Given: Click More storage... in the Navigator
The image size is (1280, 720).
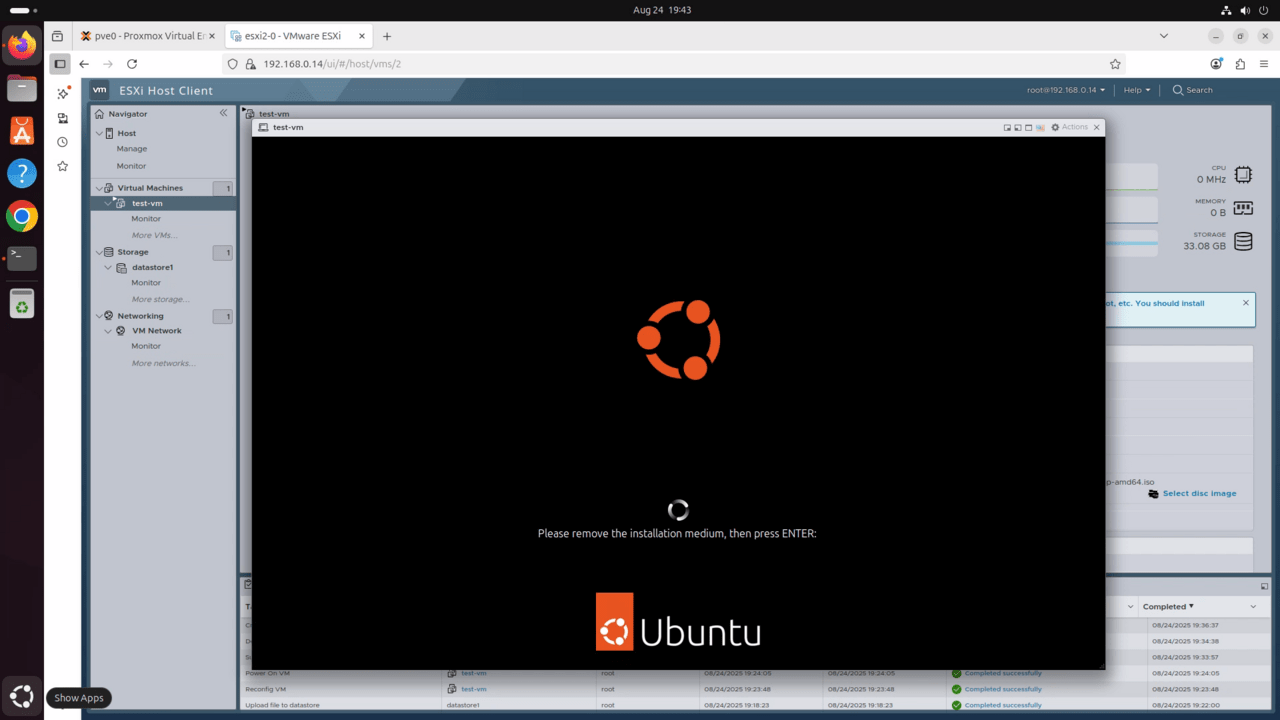Looking at the screenshot, I should click(x=160, y=299).
